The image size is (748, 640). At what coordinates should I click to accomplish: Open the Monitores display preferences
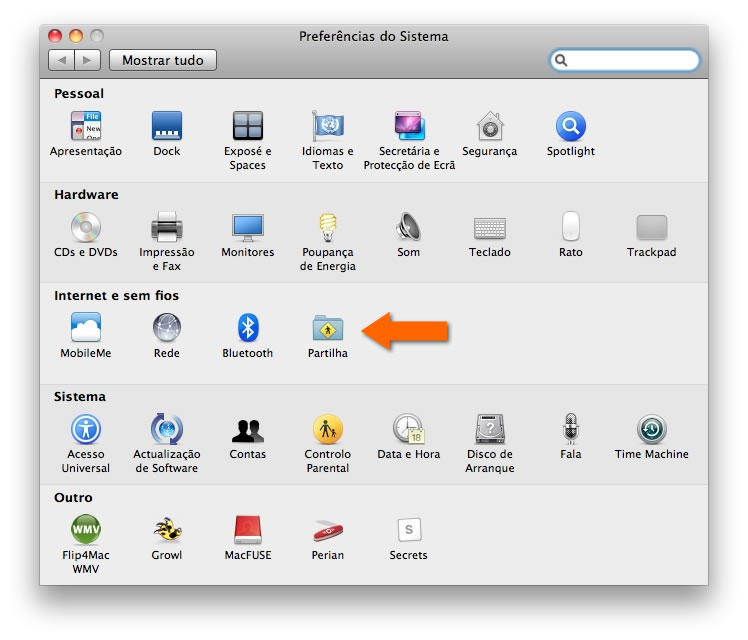tap(247, 227)
